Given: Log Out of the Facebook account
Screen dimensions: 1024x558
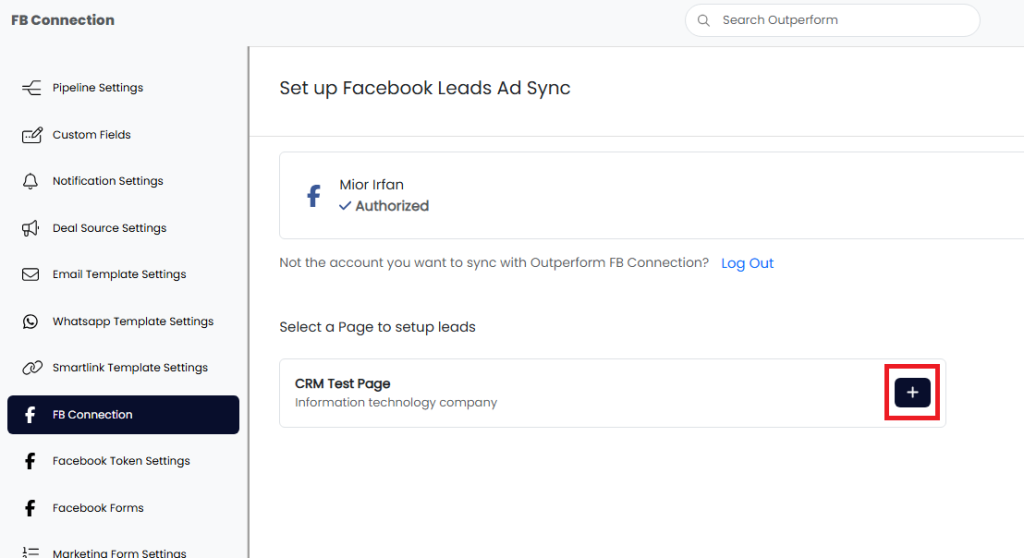Looking at the screenshot, I should [x=747, y=263].
